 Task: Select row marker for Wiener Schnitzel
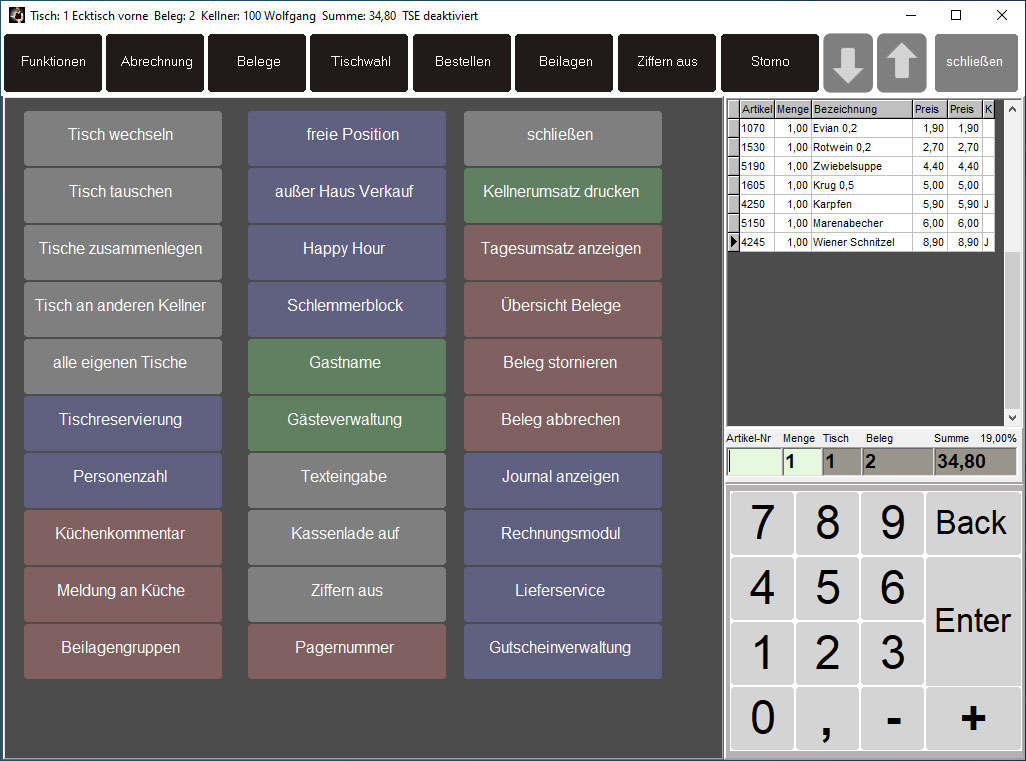click(734, 242)
